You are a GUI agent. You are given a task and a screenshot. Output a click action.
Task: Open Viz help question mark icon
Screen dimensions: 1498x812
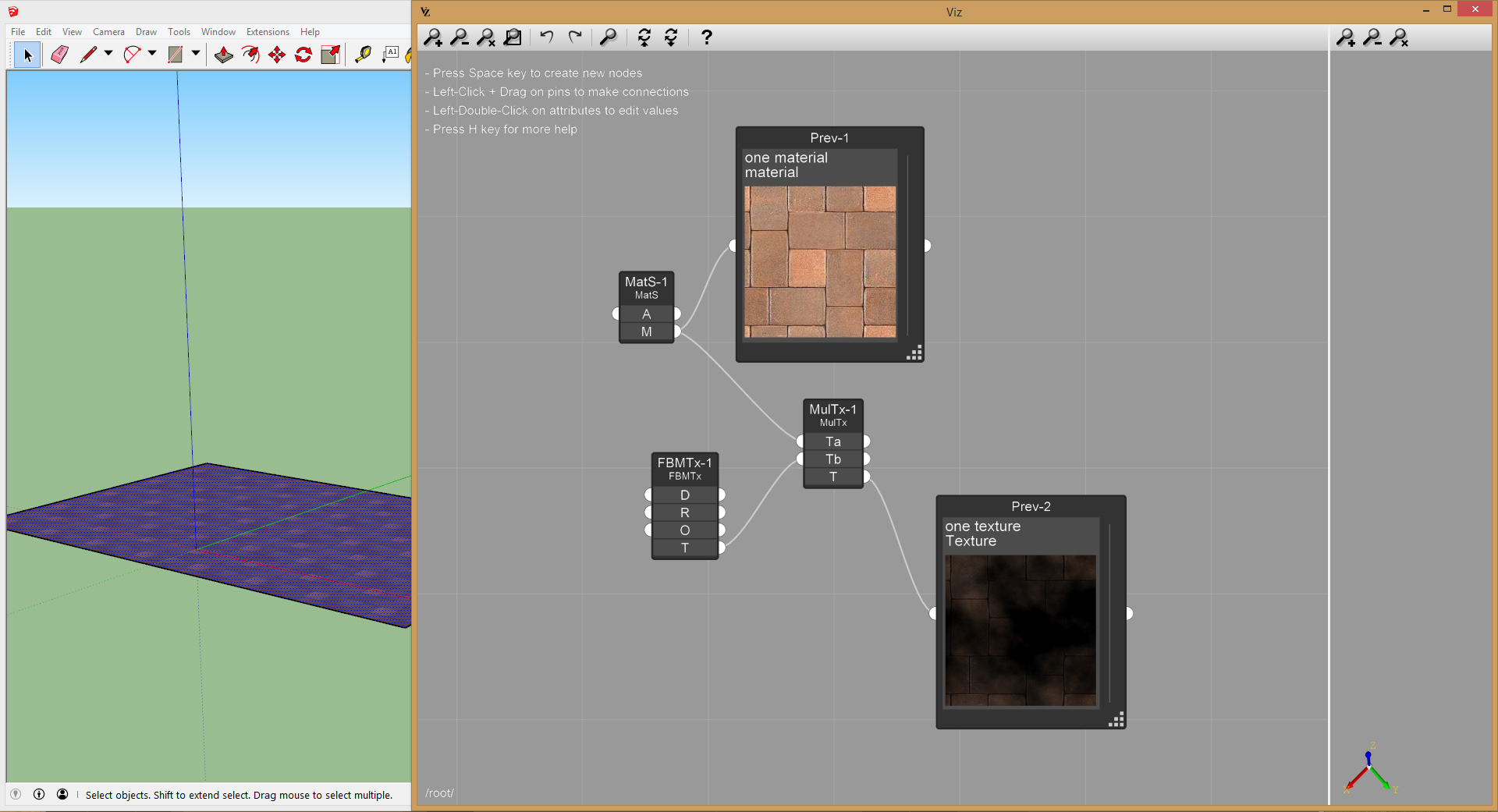(707, 37)
